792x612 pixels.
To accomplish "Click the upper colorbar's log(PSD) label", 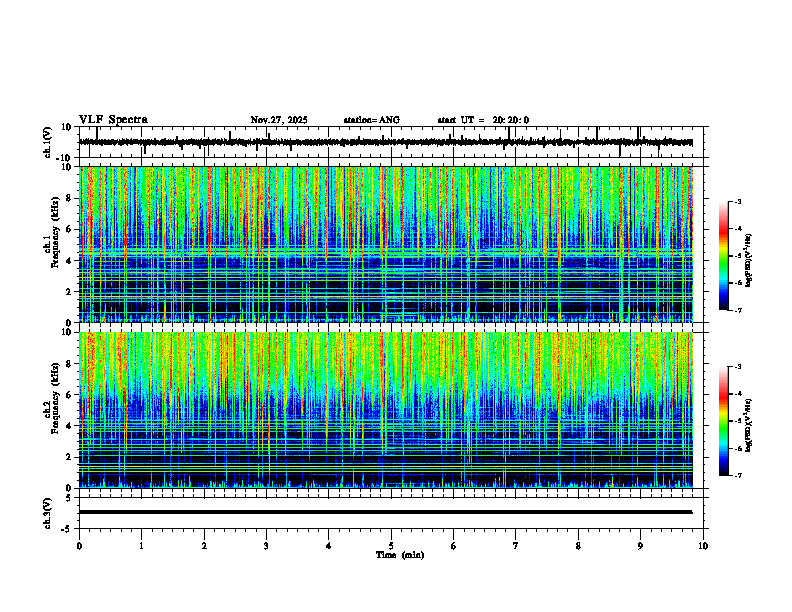I will (x=749, y=261).
